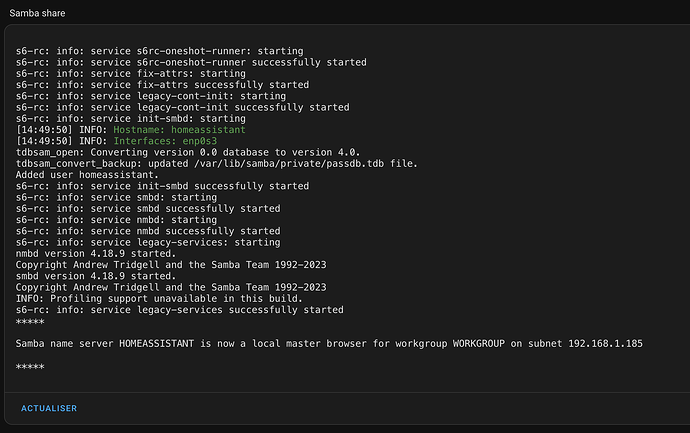The width and height of the screenshot is (690, 433).
Task: Click the 'fix-attrs successfully started' log line
Action: point(162,85)
